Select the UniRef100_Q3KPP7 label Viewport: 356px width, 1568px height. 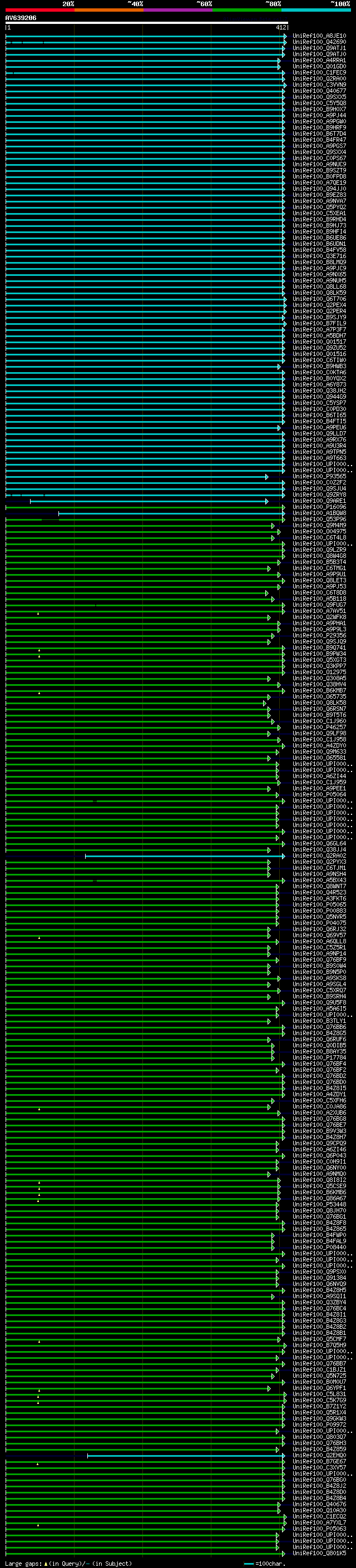coord(319,666)
